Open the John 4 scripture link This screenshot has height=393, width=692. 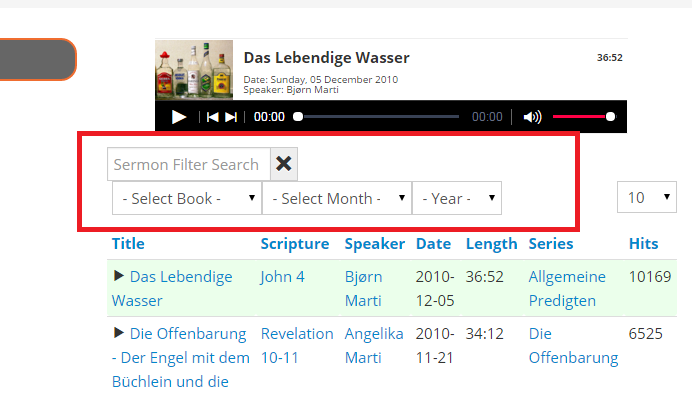[x=282, y=277]
